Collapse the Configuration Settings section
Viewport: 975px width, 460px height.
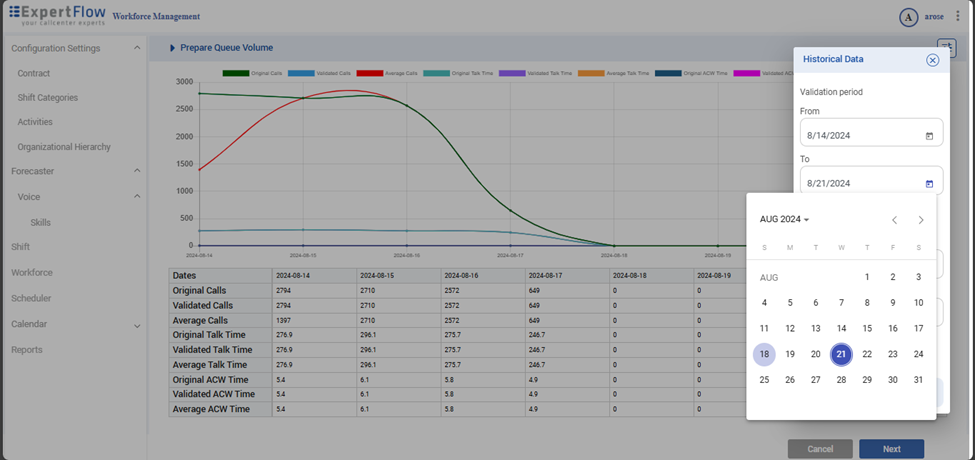(x=137, y=48)
